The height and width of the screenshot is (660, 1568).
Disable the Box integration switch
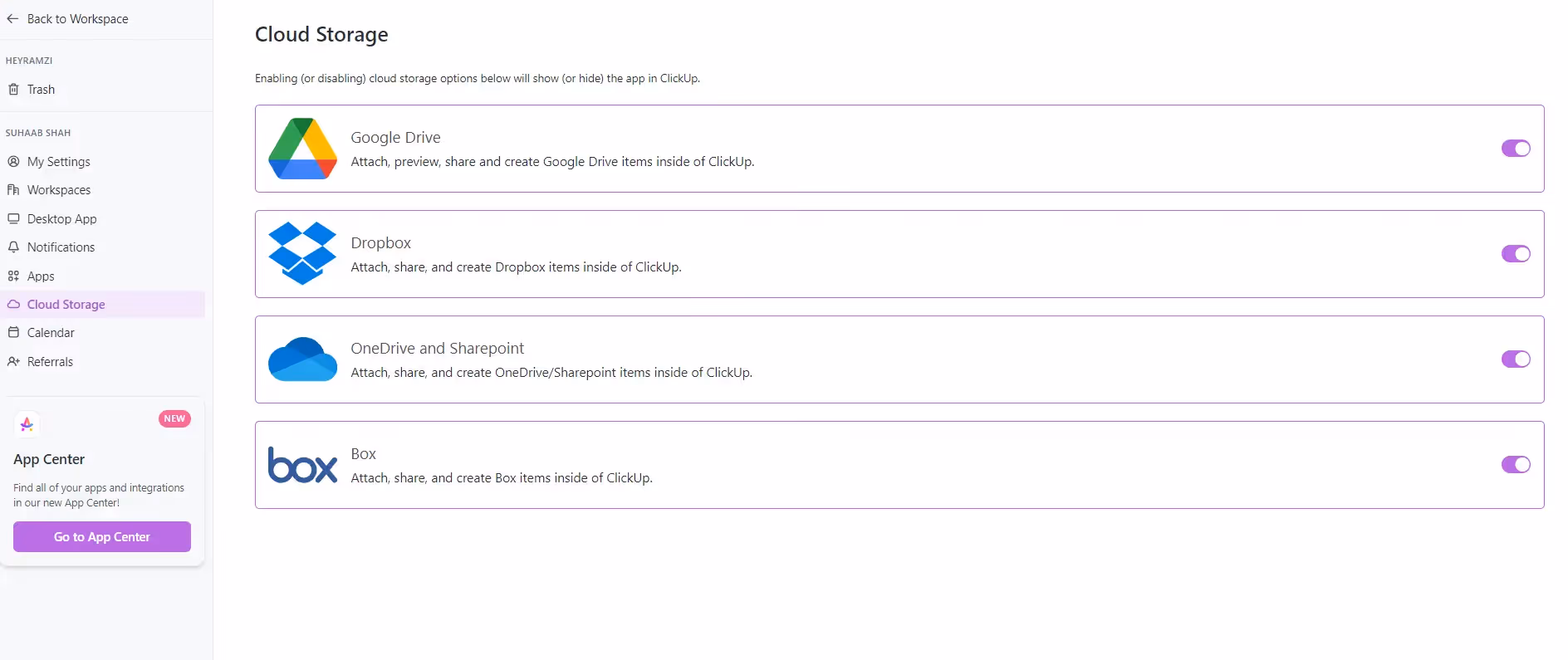coord(1516,465)
